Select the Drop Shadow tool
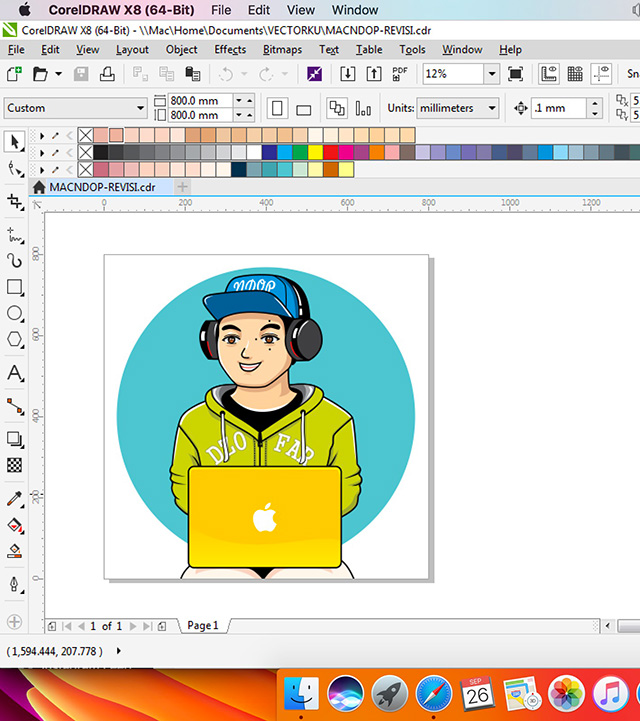This screenshot has width=640, height=721. pos(15,439)
